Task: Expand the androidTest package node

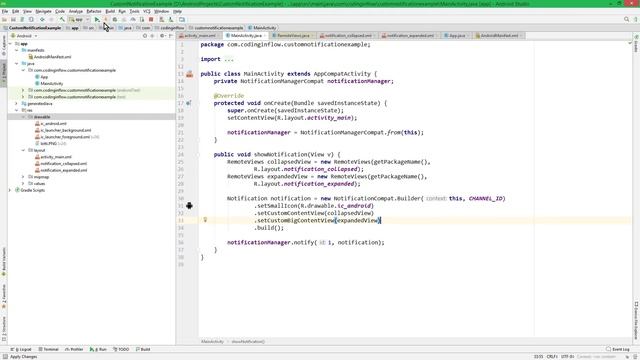Action: (x=23, y=90)
